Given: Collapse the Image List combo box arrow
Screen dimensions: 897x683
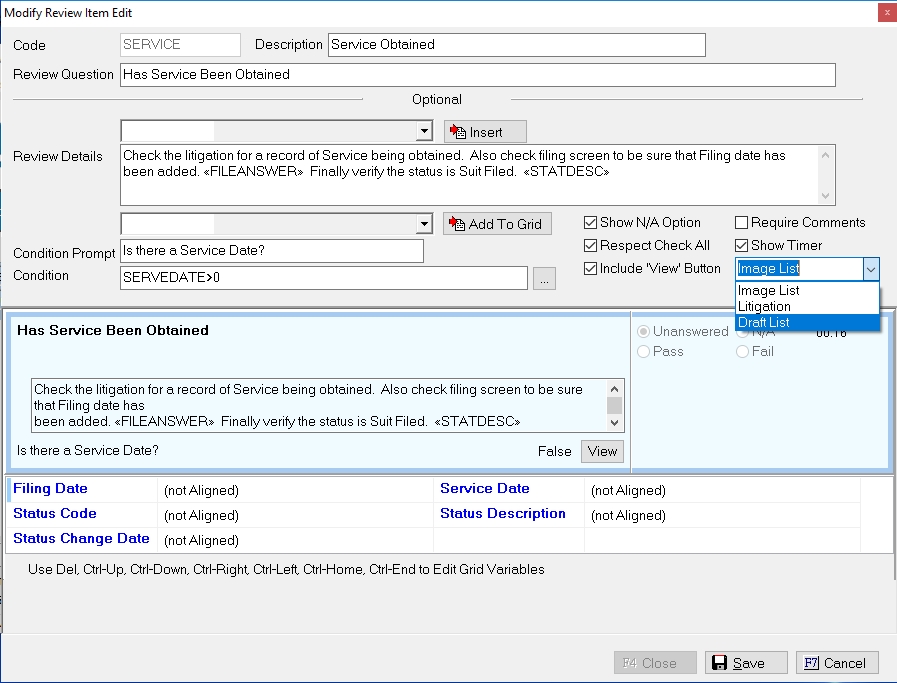Looking at the screenshot, I should [870, 269].
